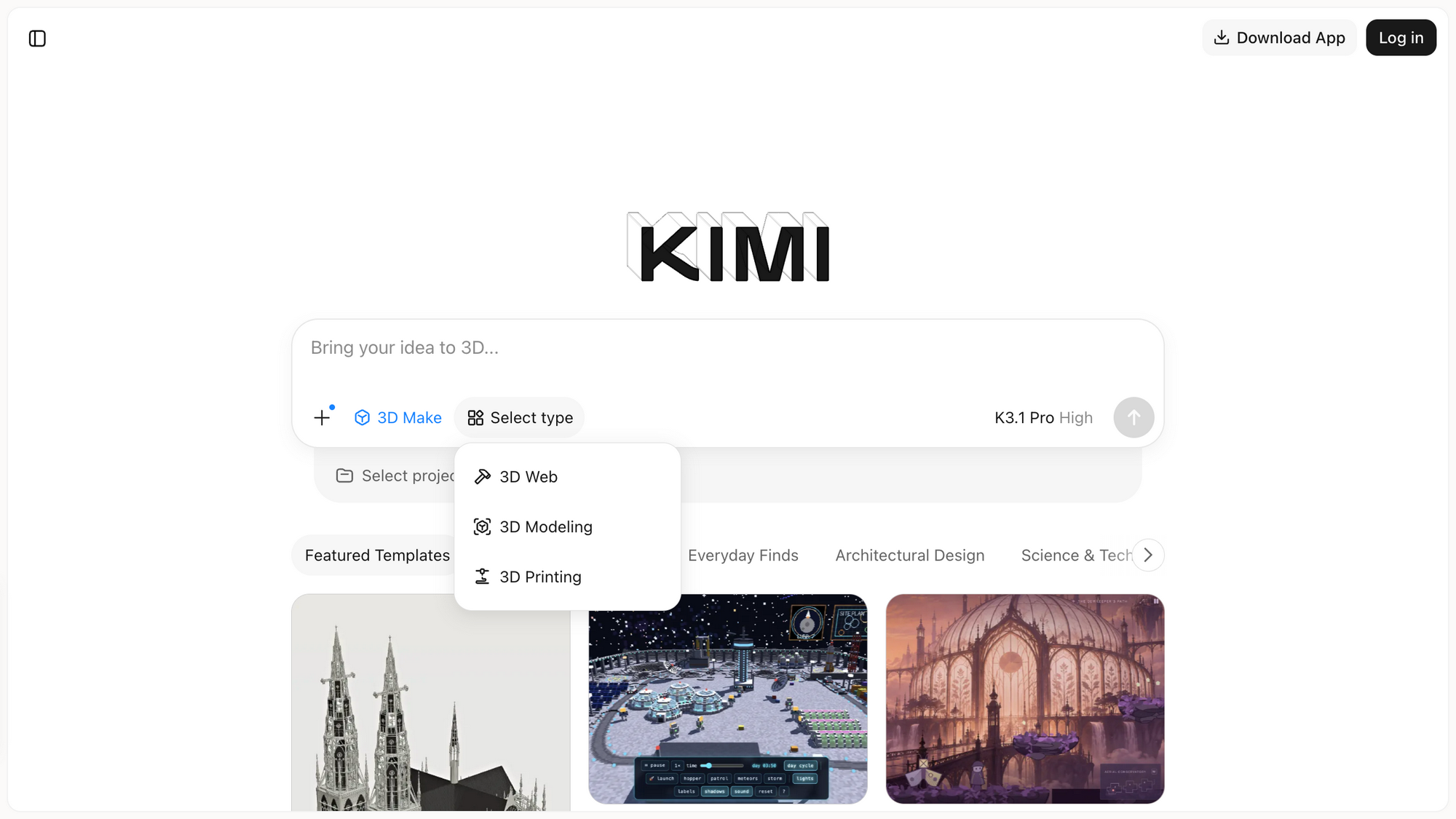Click the Log in button

coord(1401,38)
